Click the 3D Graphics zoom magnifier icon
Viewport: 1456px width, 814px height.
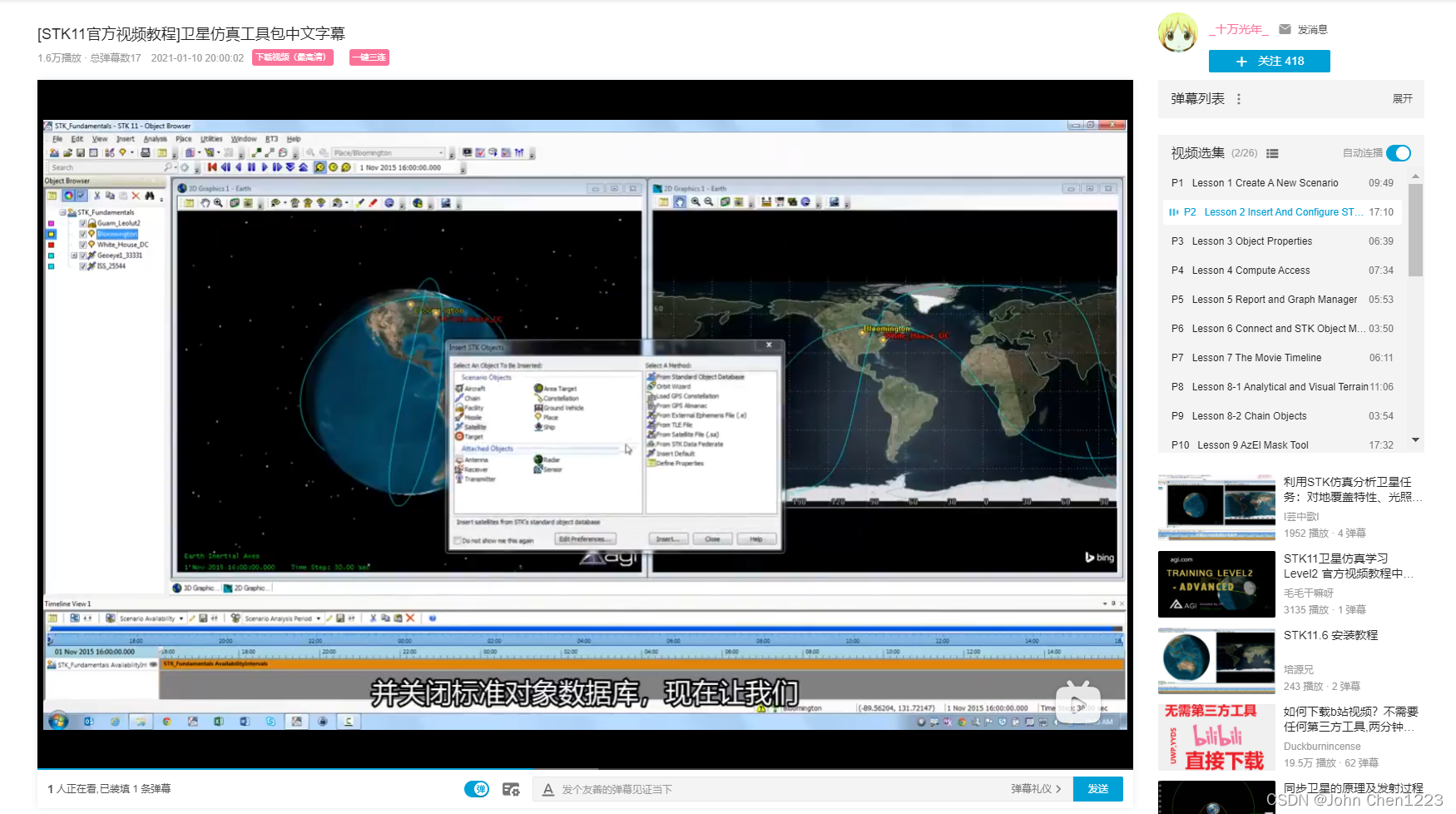coord(218,203)
